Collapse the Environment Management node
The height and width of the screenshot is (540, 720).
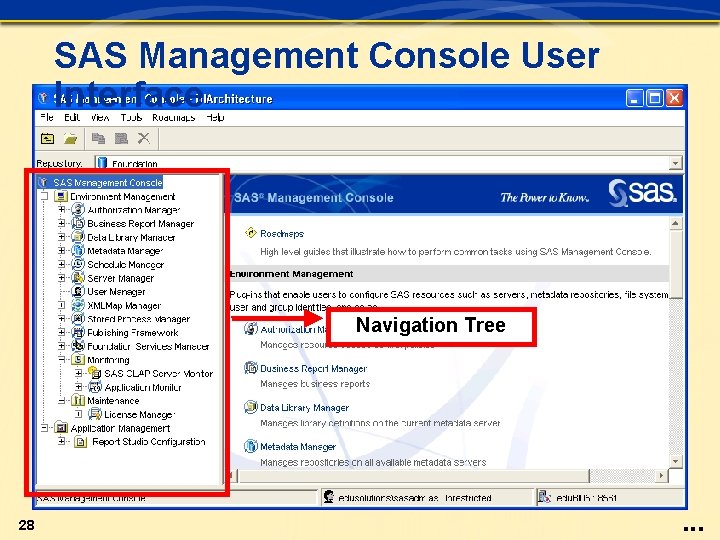[45, 197]
